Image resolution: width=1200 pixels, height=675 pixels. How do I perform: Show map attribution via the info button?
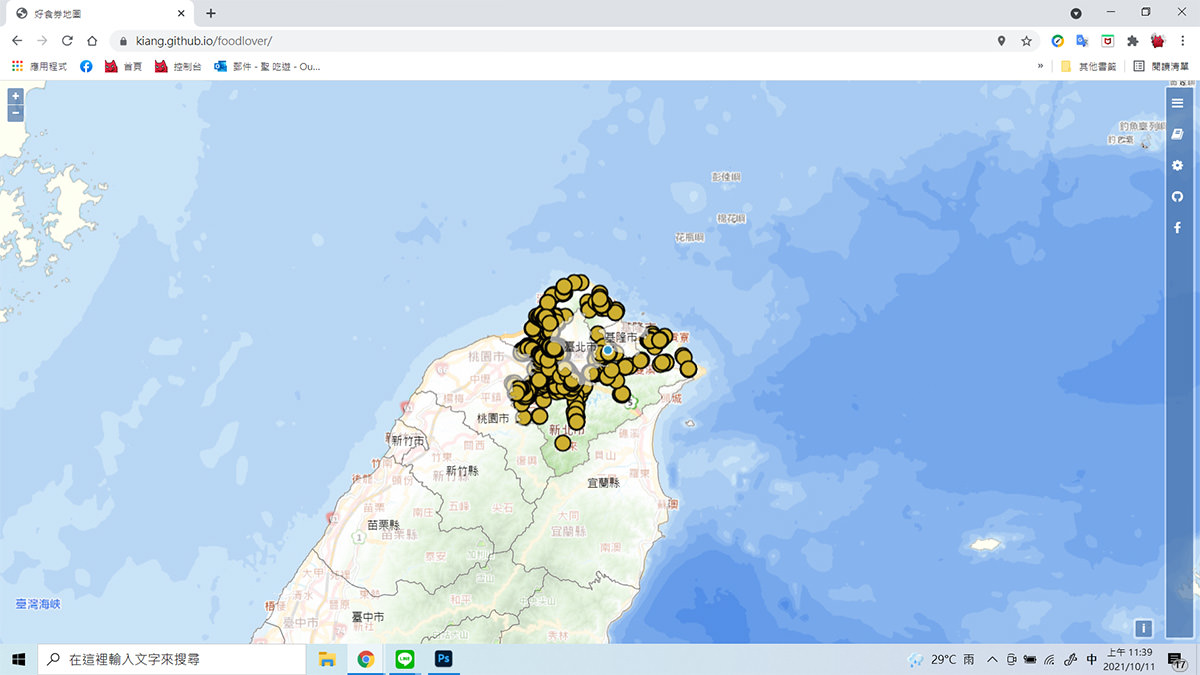1144,628
